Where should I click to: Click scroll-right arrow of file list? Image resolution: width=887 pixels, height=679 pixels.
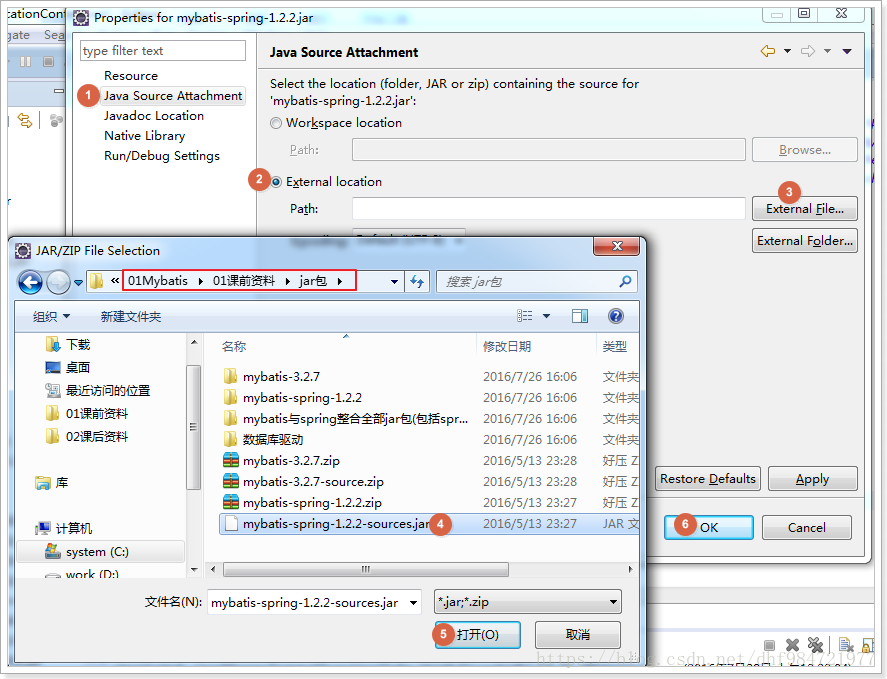pyautogui.click(x=631, y=569)
